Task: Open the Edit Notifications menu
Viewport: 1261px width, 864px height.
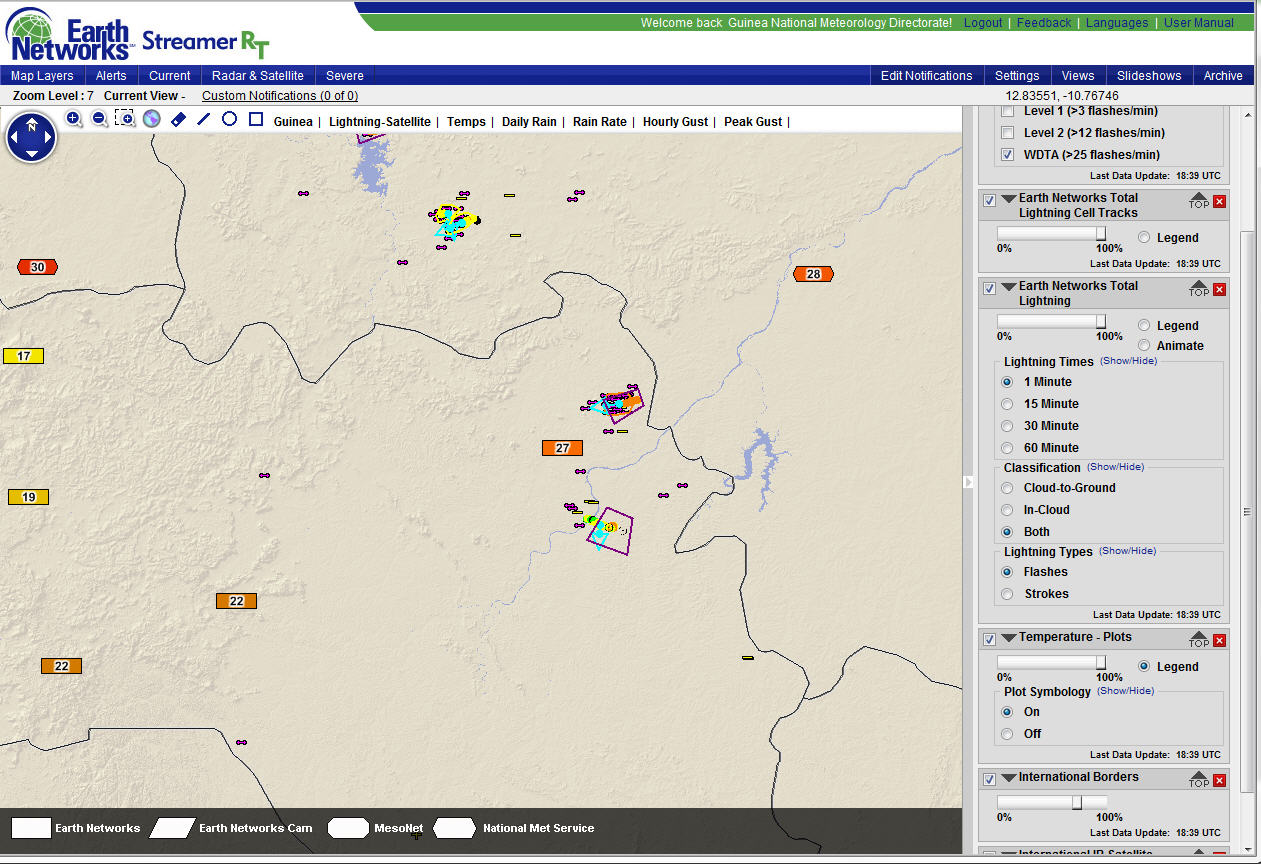Action: (x=926, y=76)
